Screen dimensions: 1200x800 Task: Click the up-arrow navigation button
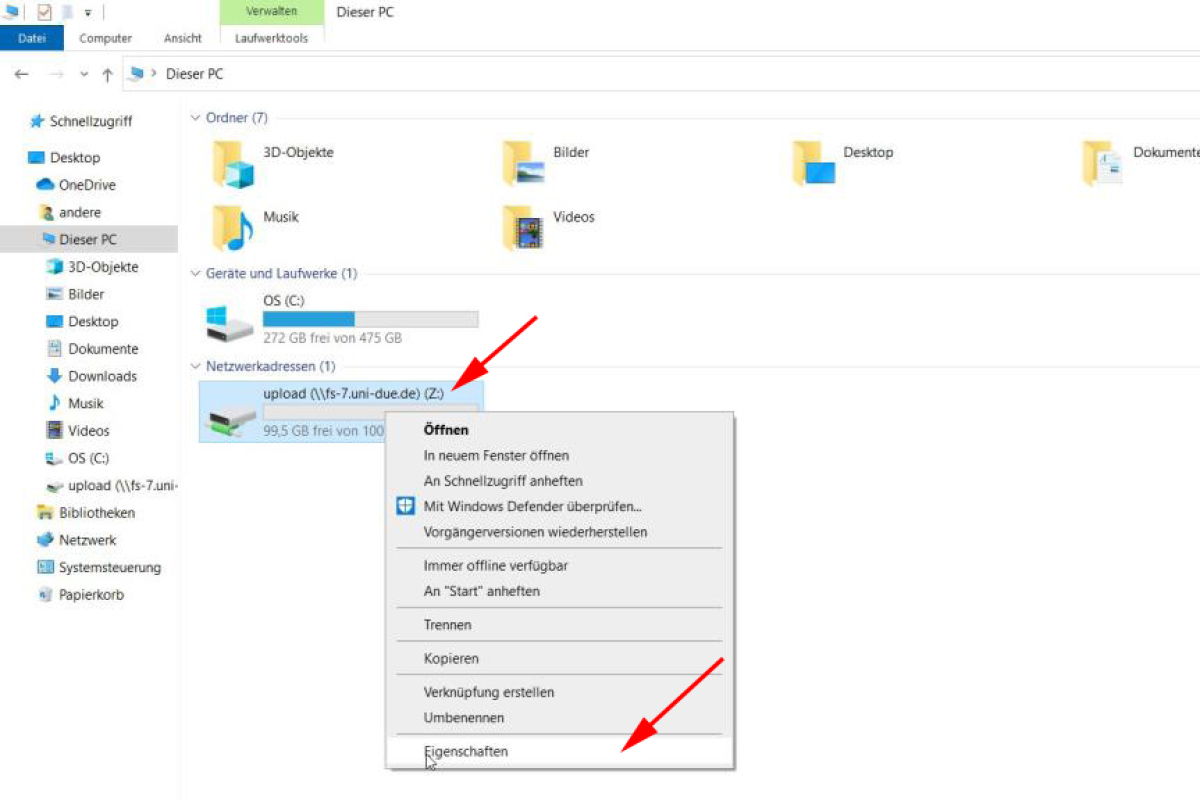click(107, 75)
